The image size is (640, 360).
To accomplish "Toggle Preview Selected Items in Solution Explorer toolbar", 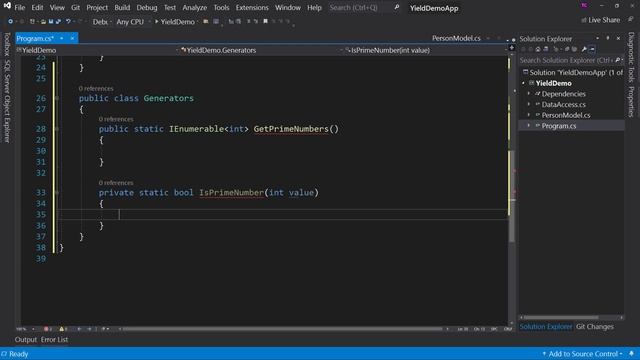I will coord(592,49).
